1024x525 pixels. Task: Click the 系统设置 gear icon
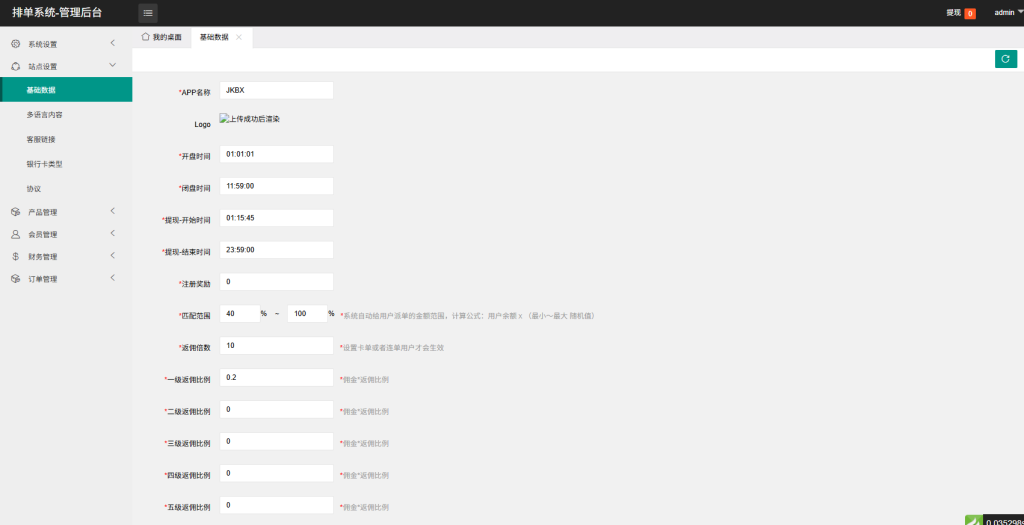tap(15, 44)
